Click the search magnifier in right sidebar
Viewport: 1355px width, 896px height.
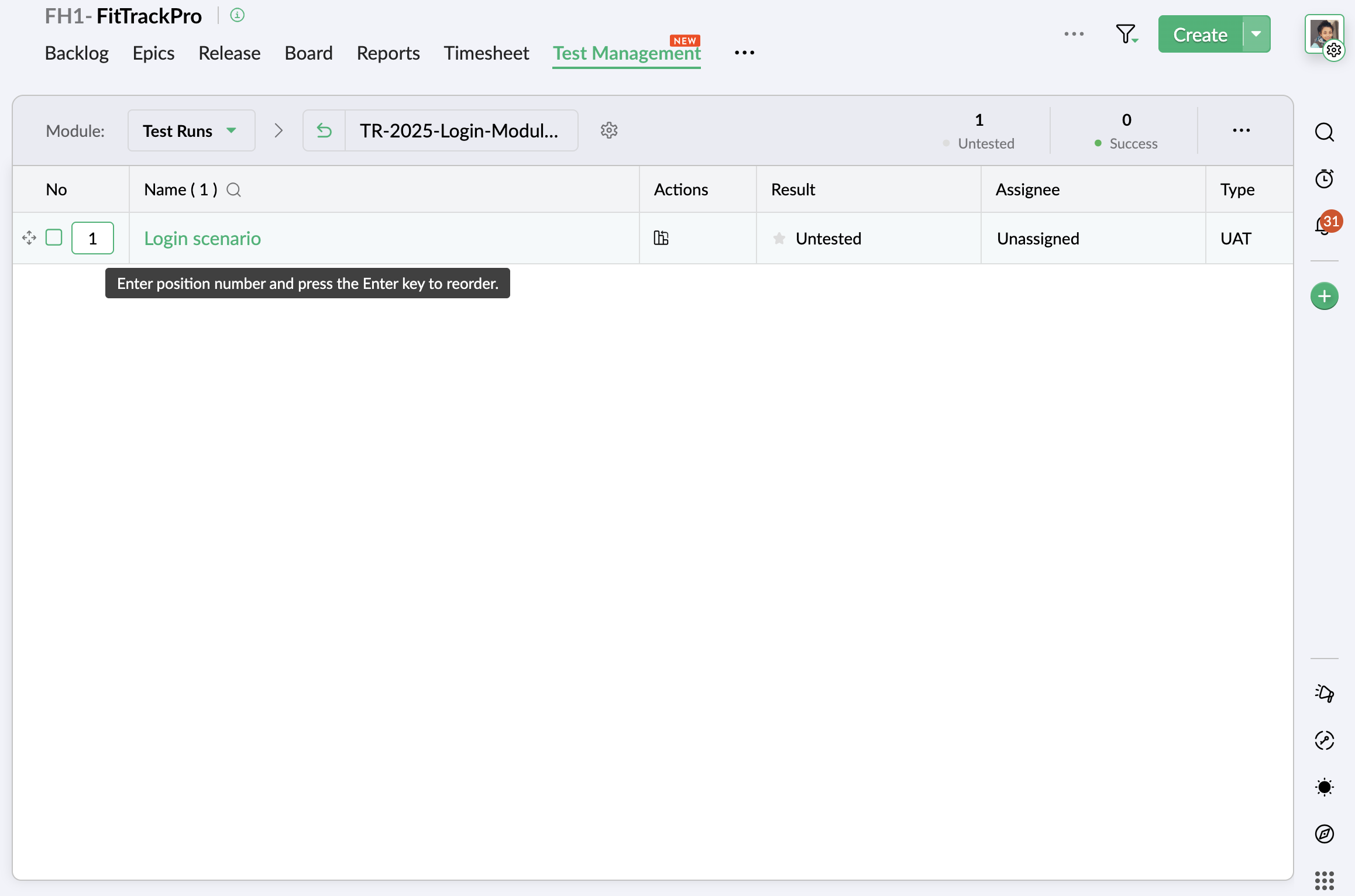pyautogui.click(x=1325, y=132)
